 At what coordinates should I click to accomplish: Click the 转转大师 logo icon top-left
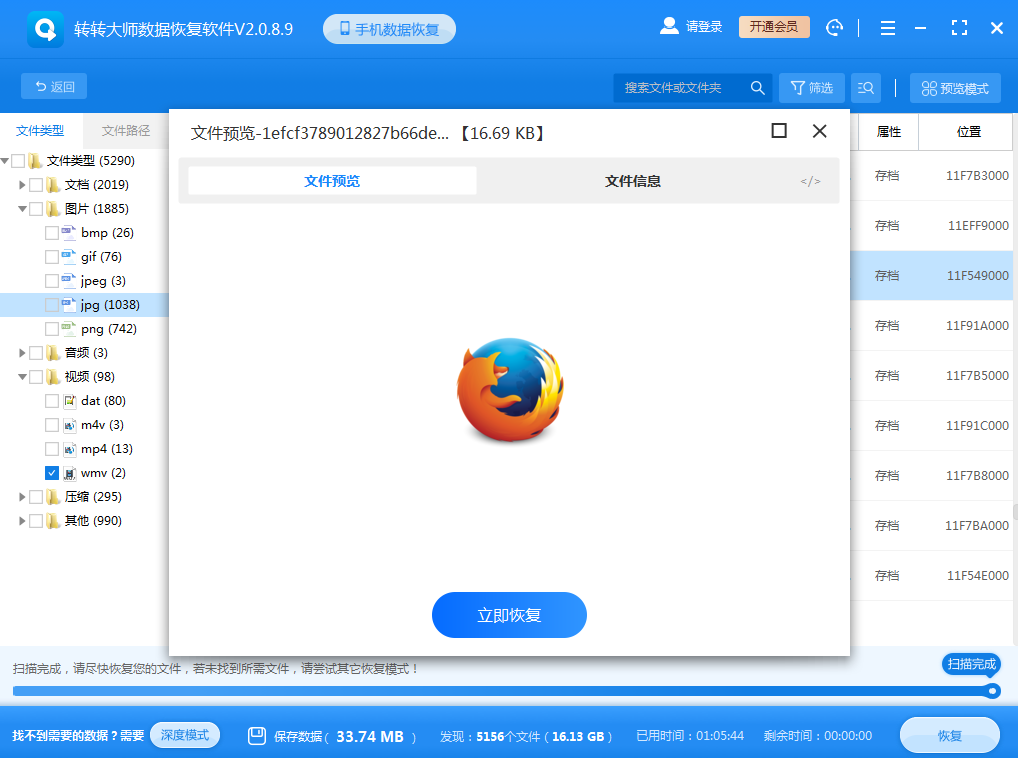pos(41,27)
